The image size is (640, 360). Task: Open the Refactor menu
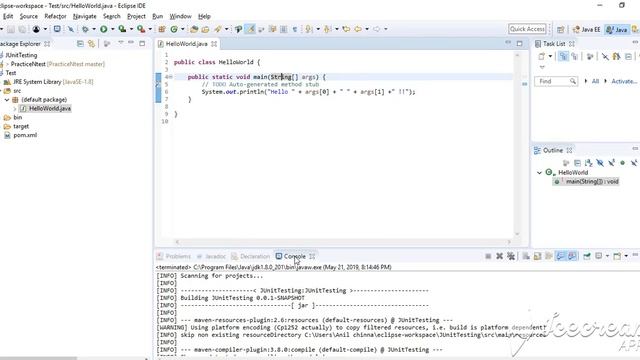click(55, 16)
